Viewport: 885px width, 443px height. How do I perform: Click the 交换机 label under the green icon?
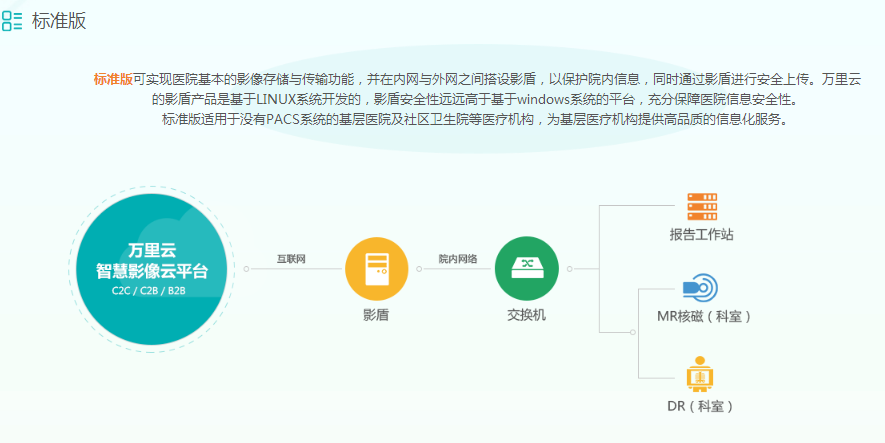tap(527, 315)
